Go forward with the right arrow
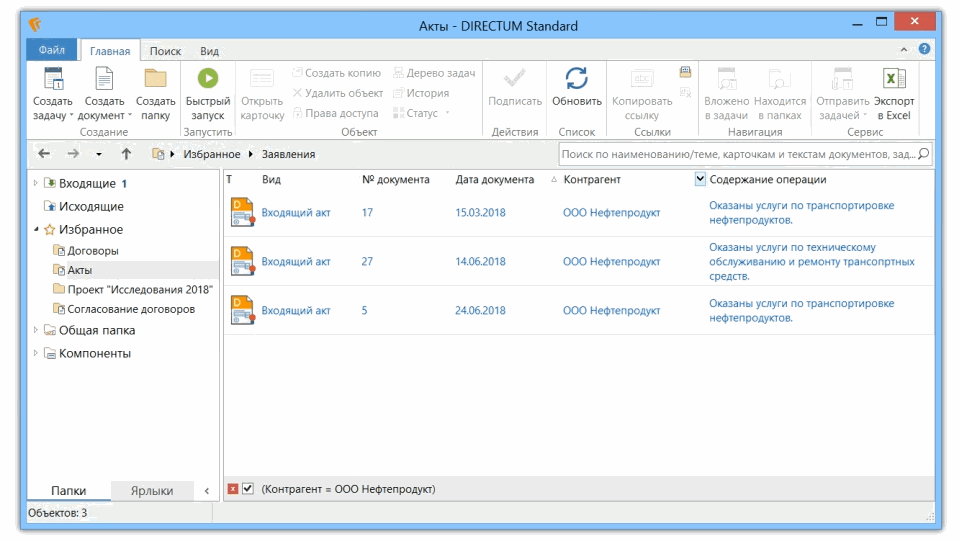The height and width of the screenshot is (540, 960). click(73, 154)
